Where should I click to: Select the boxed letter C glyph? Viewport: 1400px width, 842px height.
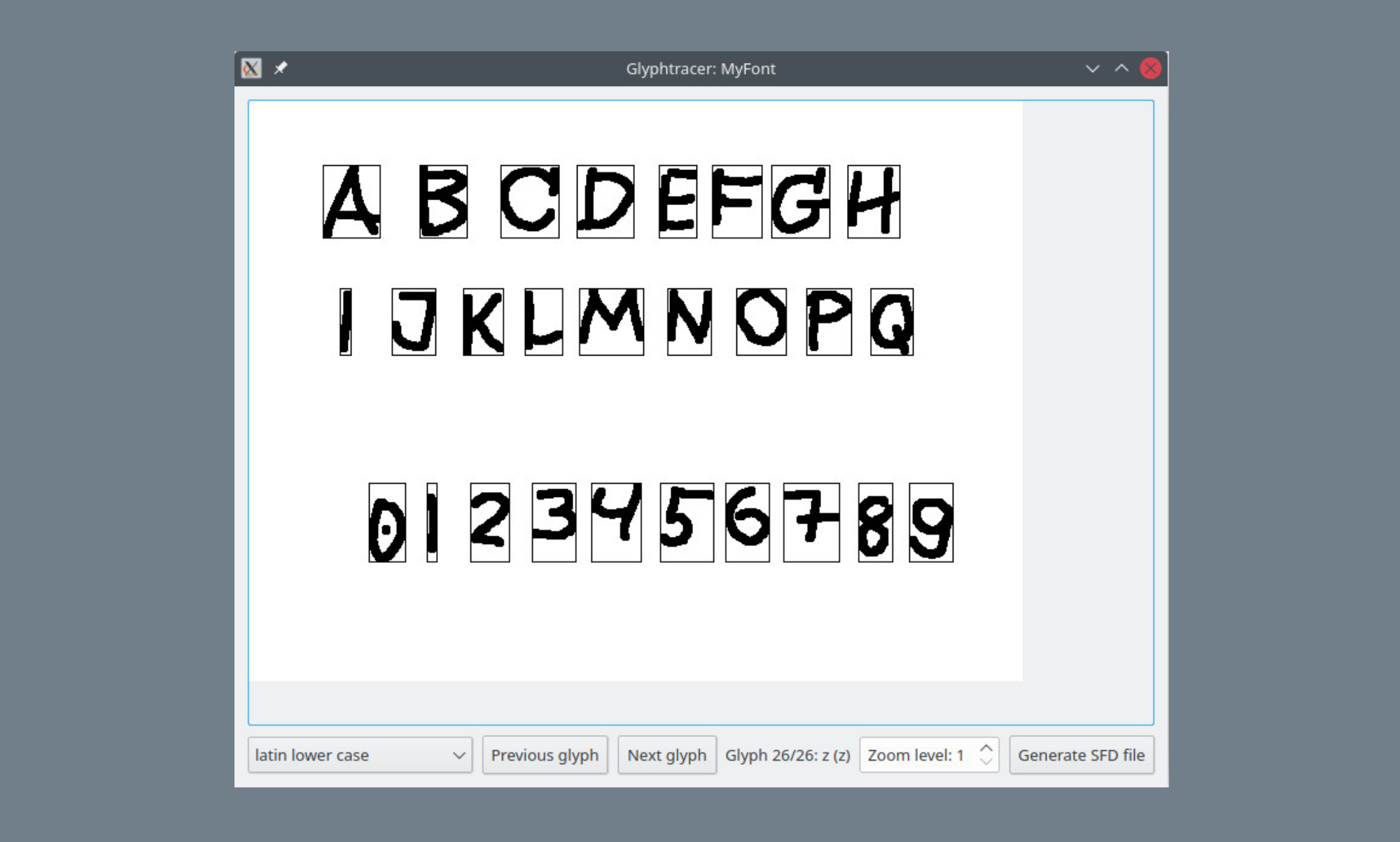[x=530, y=202]
